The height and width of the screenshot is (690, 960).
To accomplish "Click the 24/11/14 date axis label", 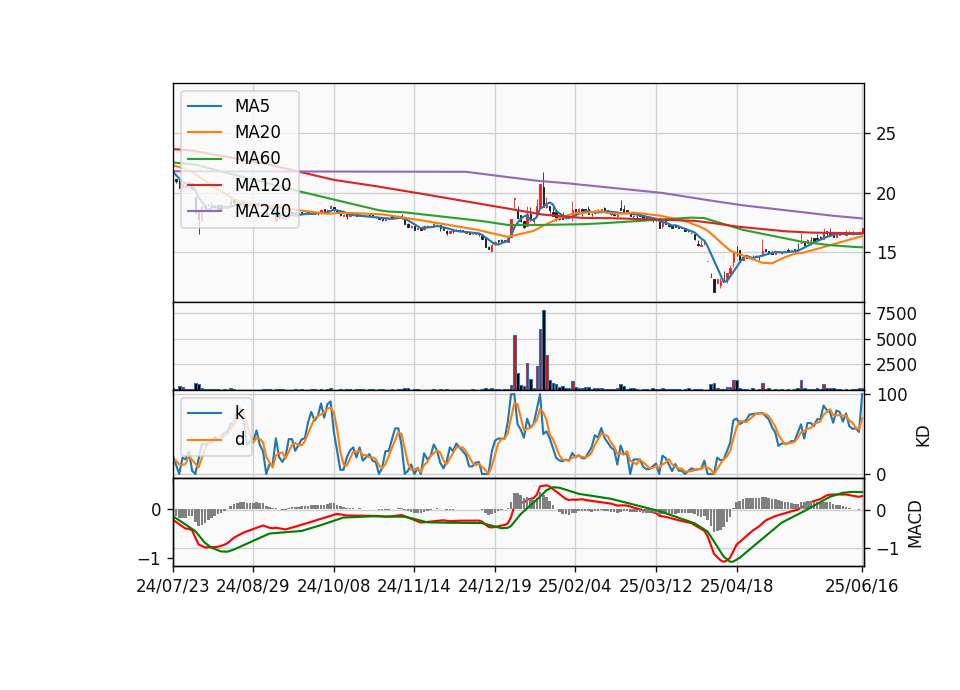I will click(414, 586).
